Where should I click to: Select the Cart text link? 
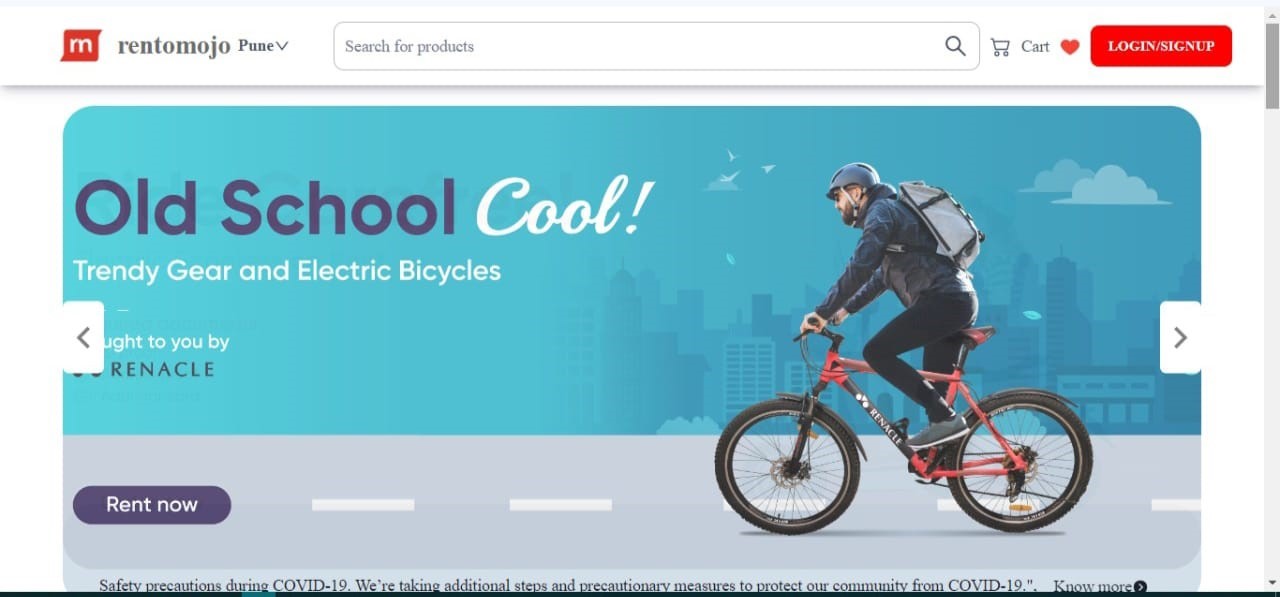pyautogui.click(x=1035, y=47)
